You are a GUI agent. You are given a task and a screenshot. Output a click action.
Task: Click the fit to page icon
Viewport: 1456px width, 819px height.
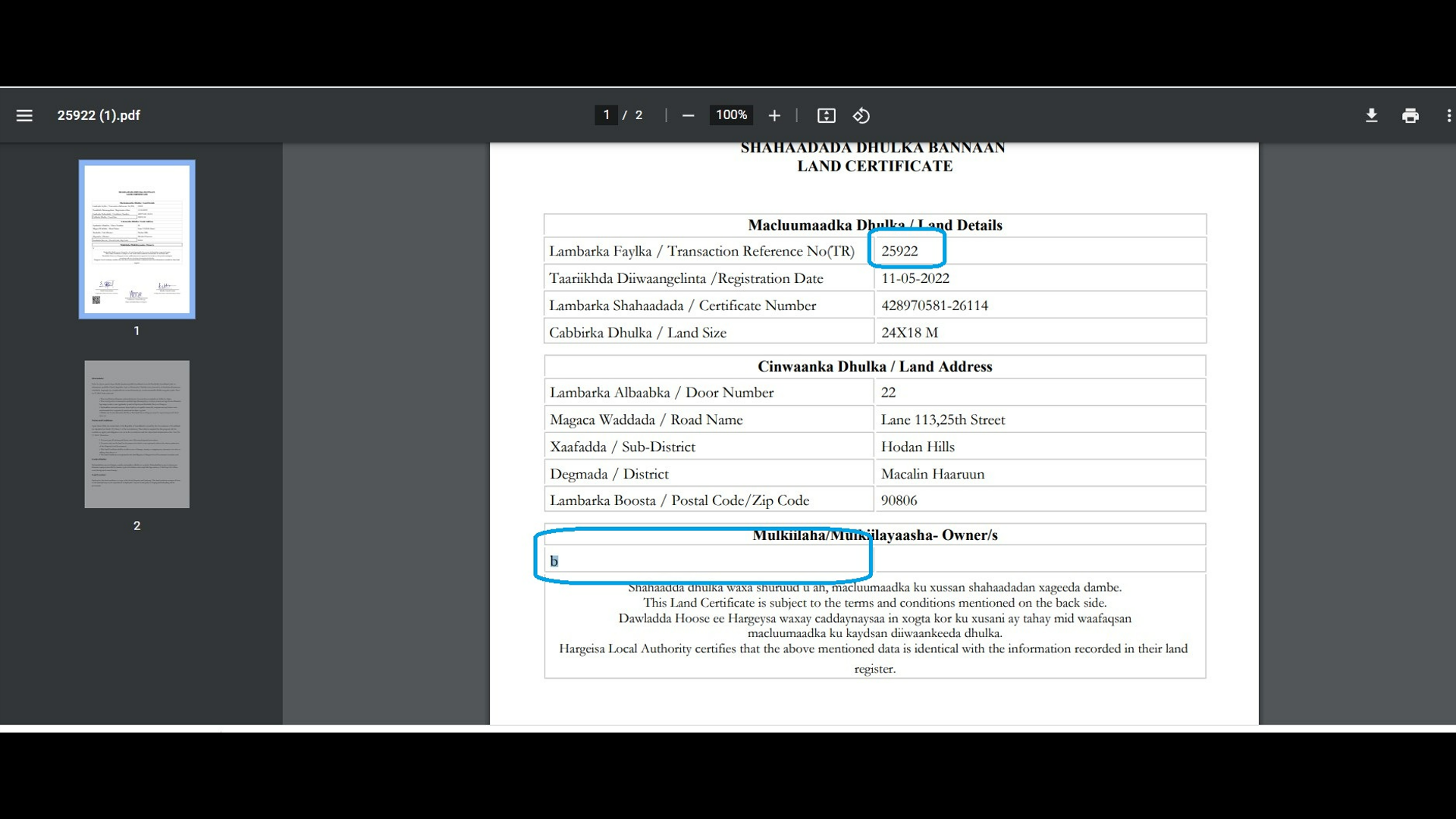826,115
